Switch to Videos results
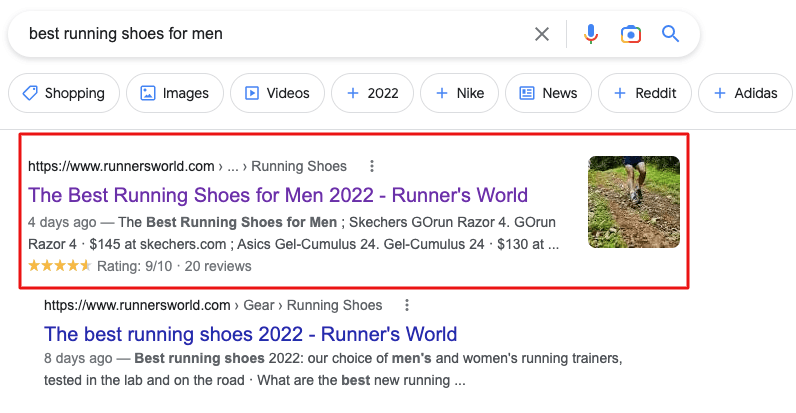796x413 pixels. click(277, 93)
